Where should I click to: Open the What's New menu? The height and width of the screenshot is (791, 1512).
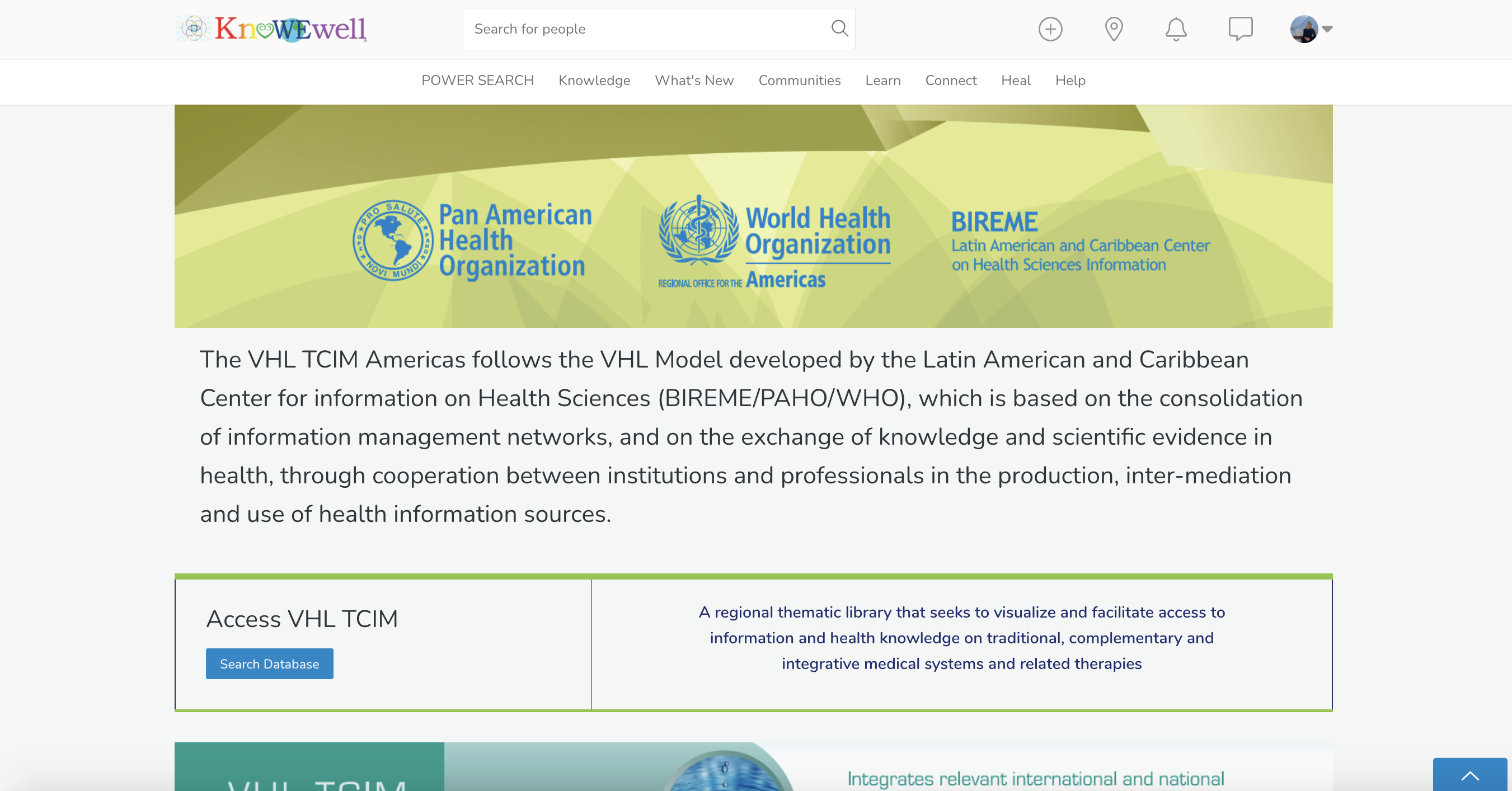coord(694,81)
